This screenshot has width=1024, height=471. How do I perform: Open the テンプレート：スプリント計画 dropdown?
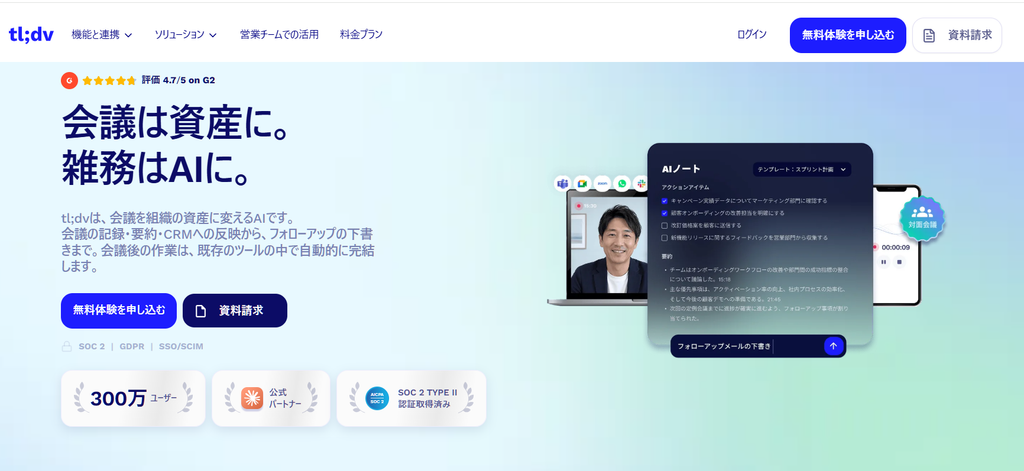[x=802, y=169]
